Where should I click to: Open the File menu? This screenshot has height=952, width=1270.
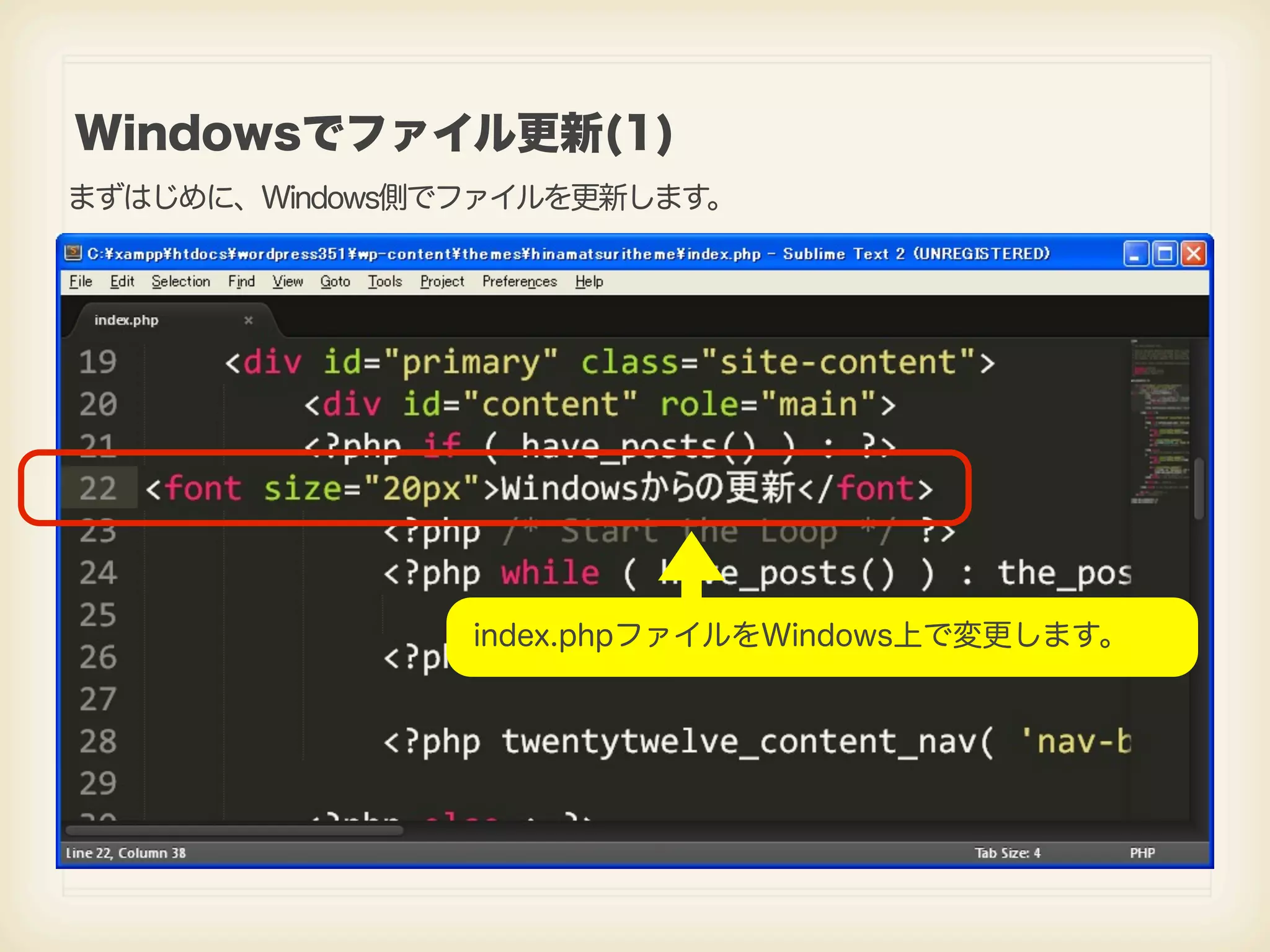tap(81, 281)
